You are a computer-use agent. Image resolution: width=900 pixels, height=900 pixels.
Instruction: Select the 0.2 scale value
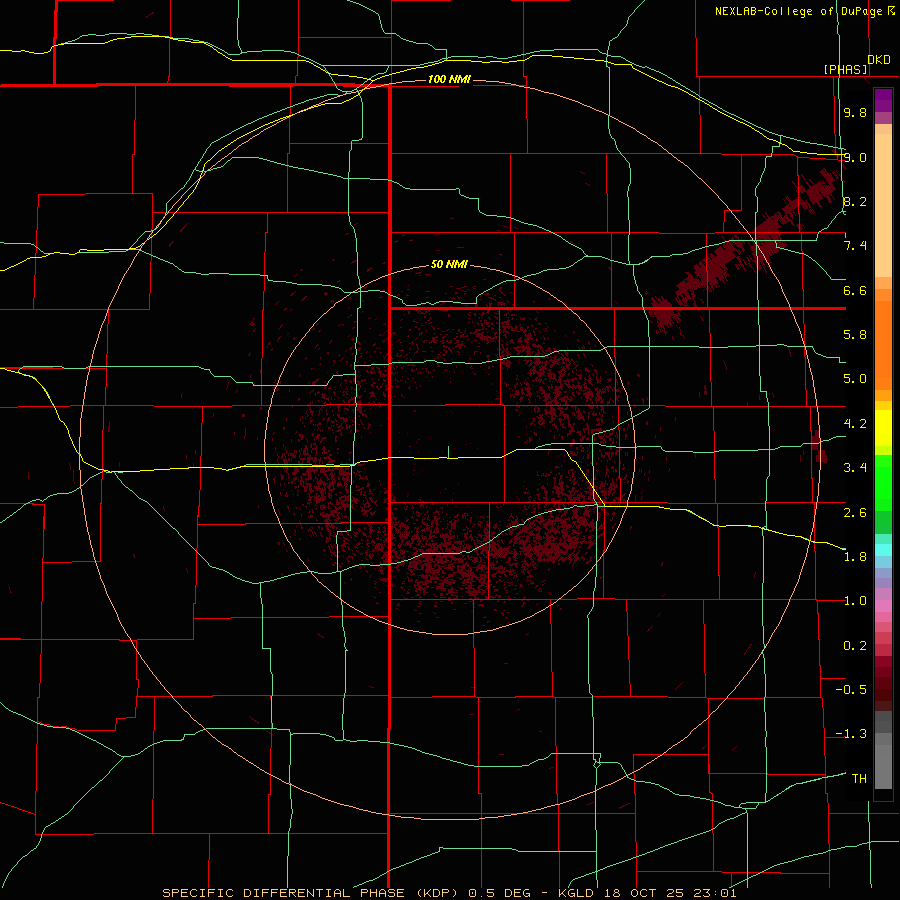coord(855,646)
